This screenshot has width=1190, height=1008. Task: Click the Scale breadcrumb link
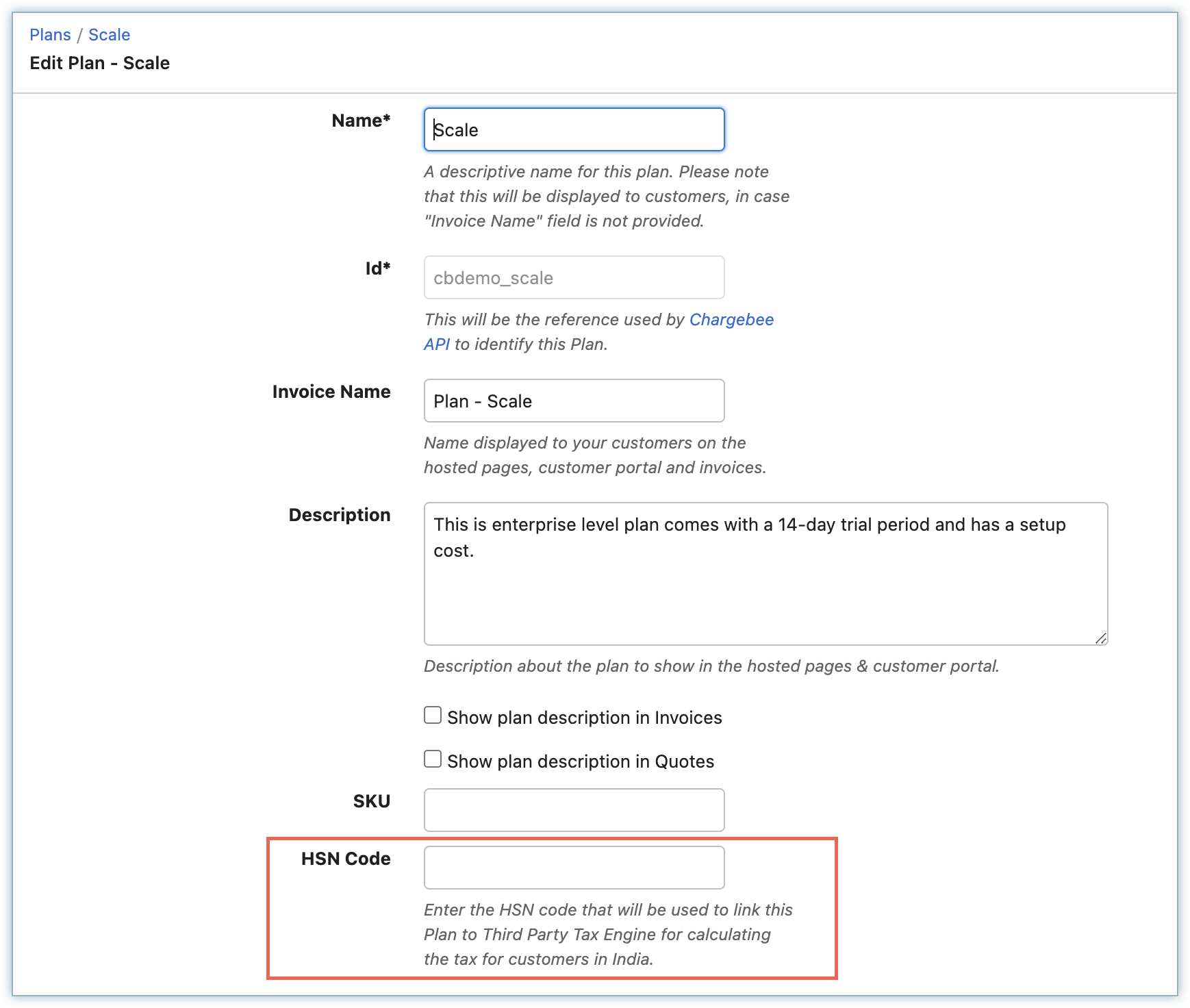tap(109, 35)
